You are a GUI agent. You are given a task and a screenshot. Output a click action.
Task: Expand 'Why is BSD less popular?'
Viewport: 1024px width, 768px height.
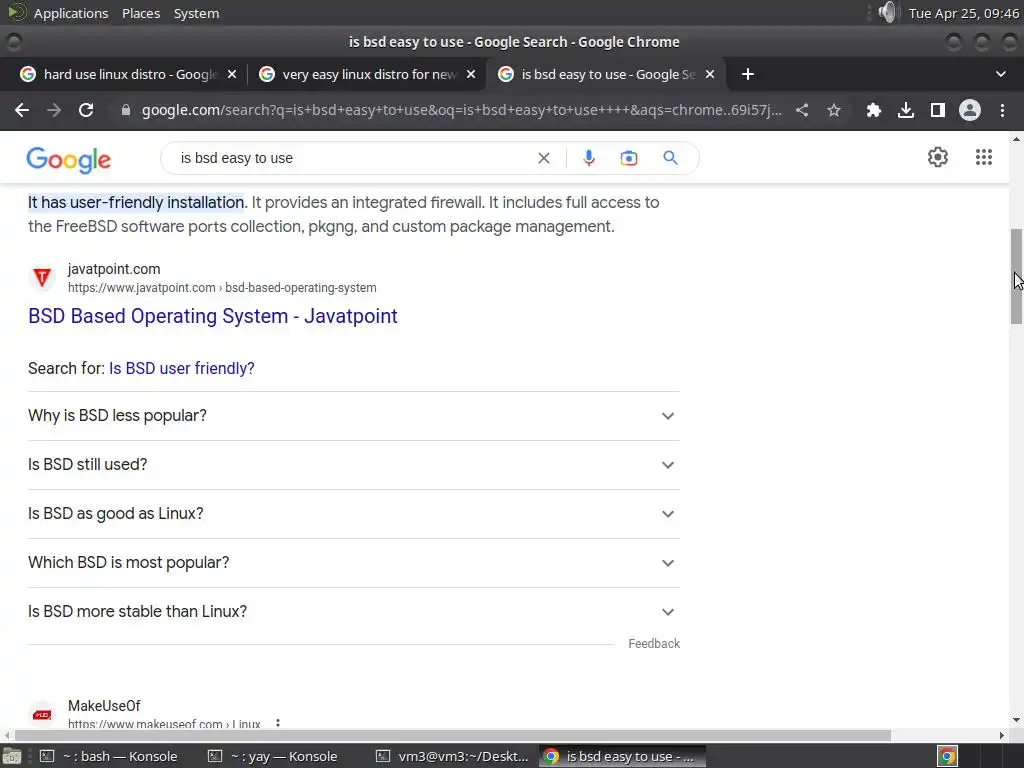[354, 416]
